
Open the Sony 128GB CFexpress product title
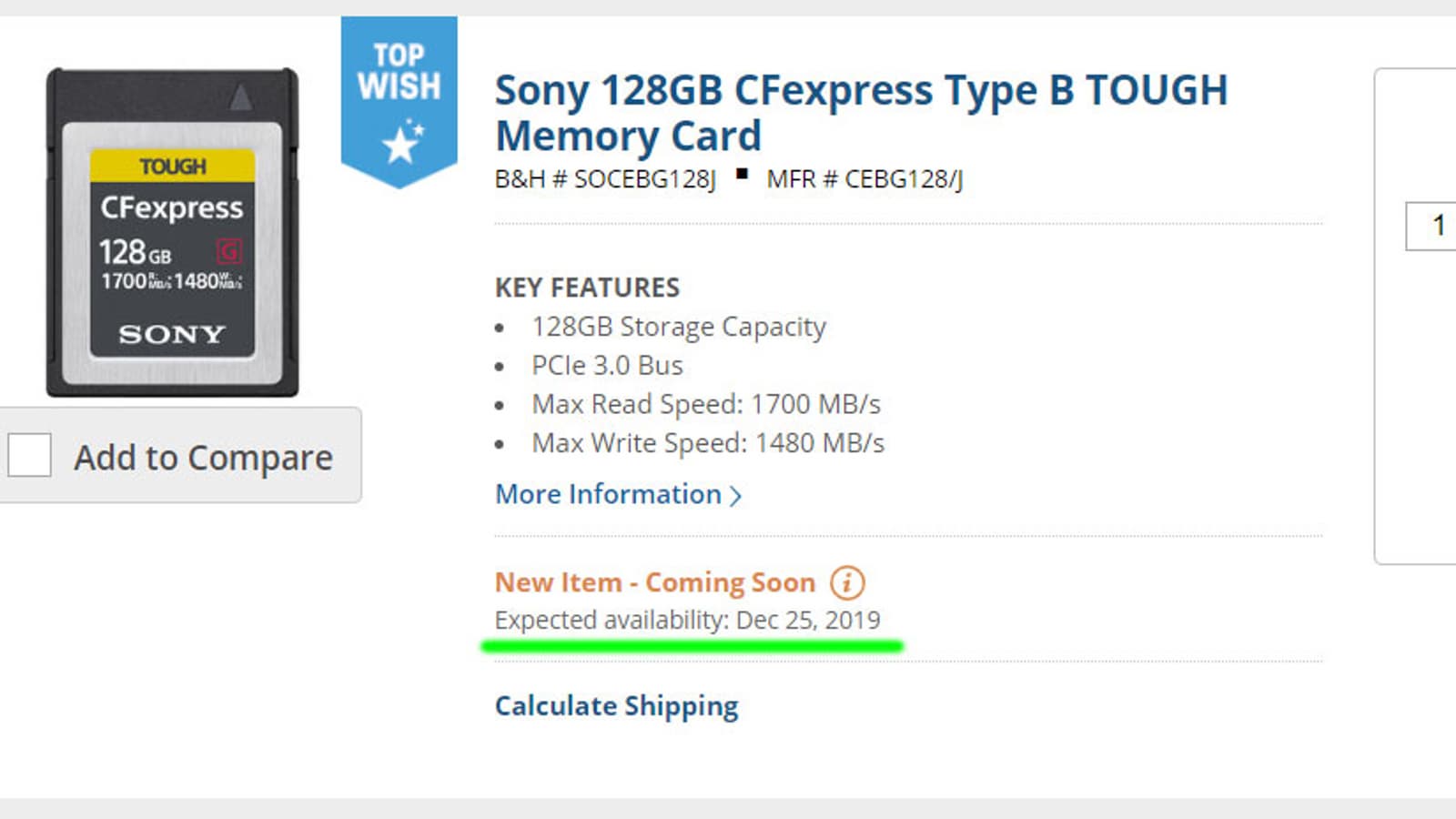(x=860, y=113)
